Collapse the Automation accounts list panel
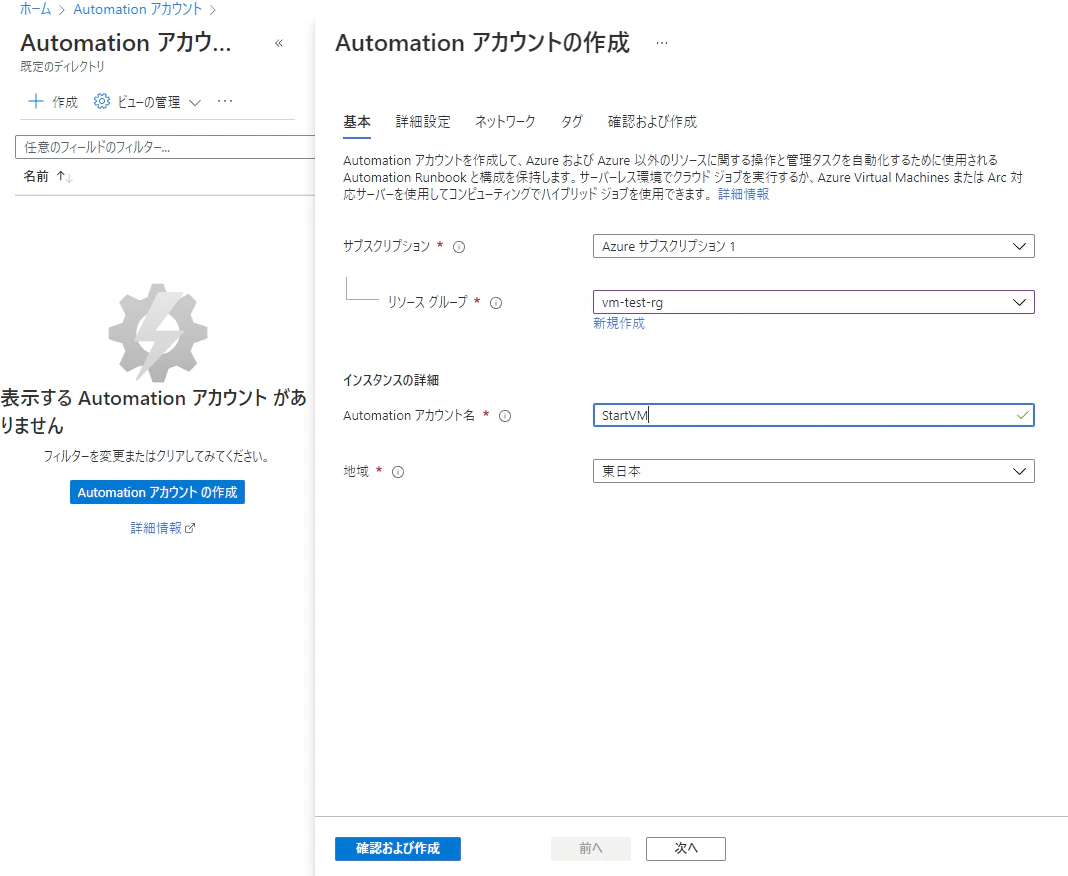 click(x=279, y=43)
